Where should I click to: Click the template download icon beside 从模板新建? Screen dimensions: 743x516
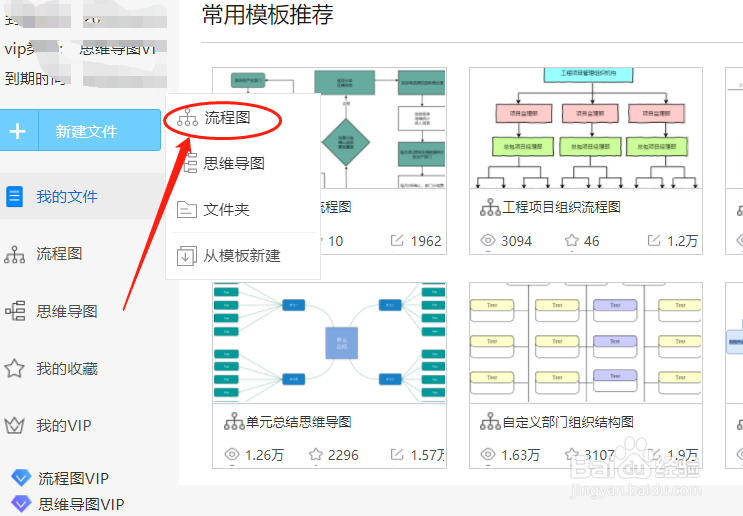click(x=187, y=256)
